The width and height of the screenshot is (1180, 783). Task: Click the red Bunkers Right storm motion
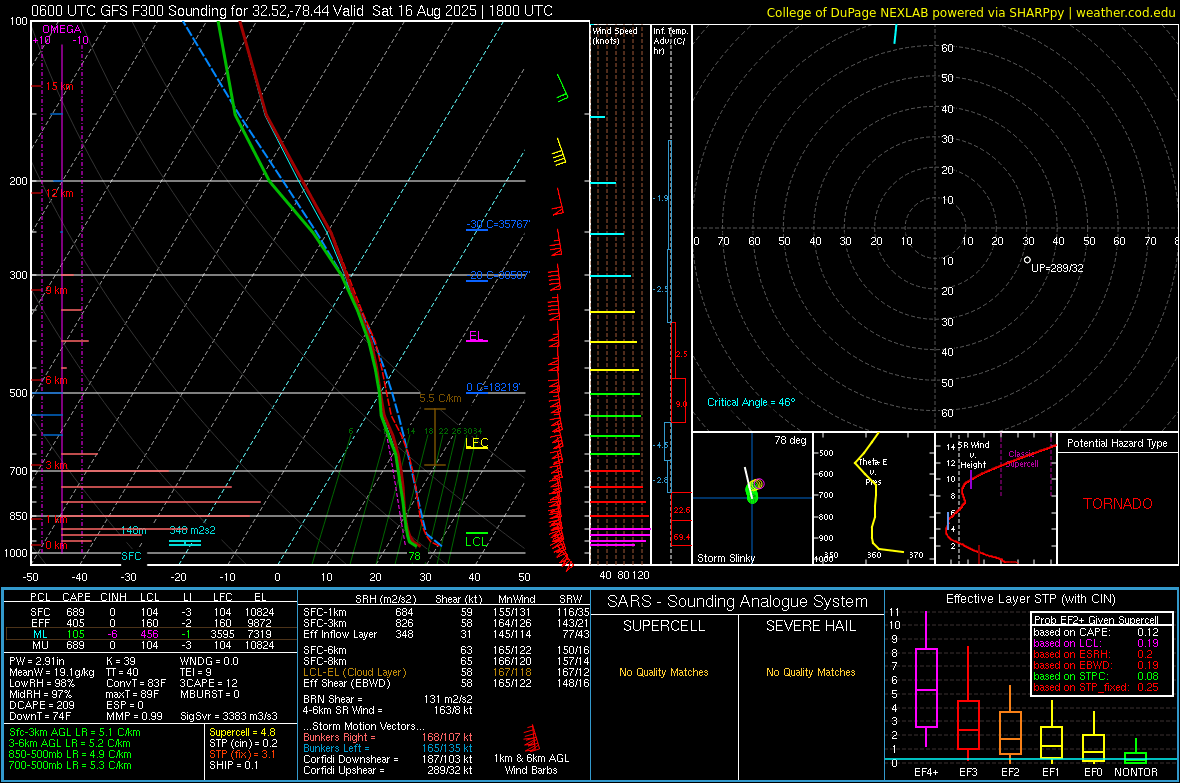[388, 737]
